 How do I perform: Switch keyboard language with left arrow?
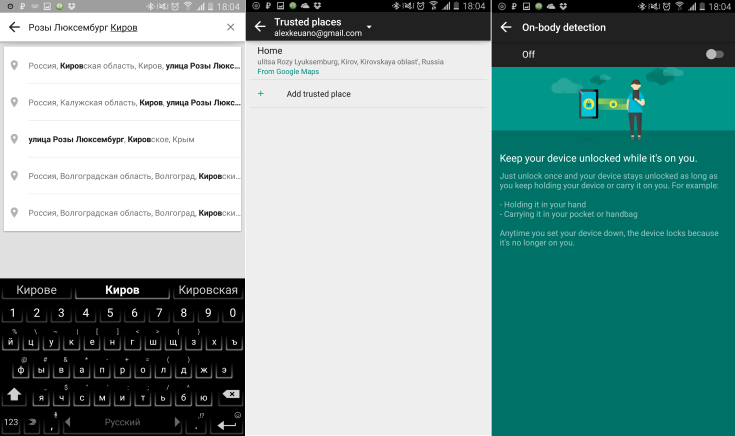click(x=68, y=422)
